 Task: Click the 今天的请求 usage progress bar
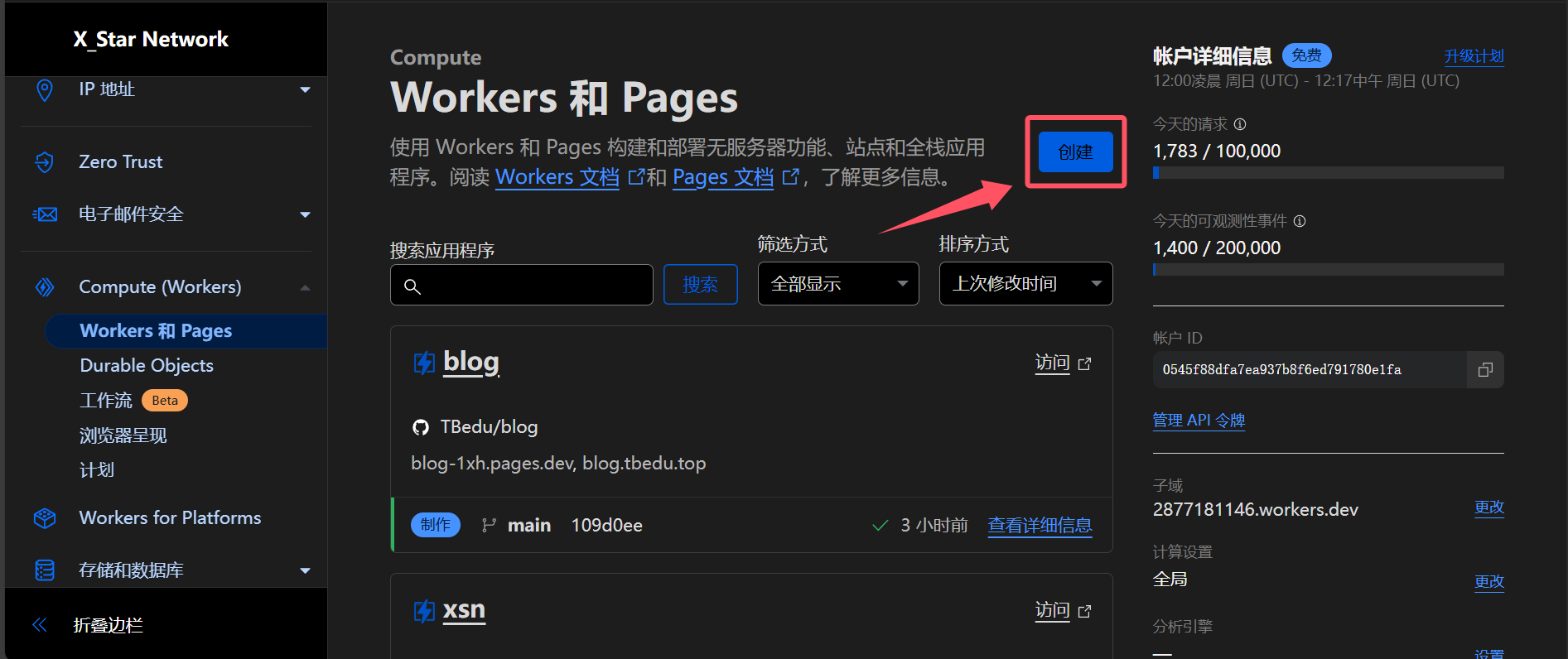(x=1328, y=173)
